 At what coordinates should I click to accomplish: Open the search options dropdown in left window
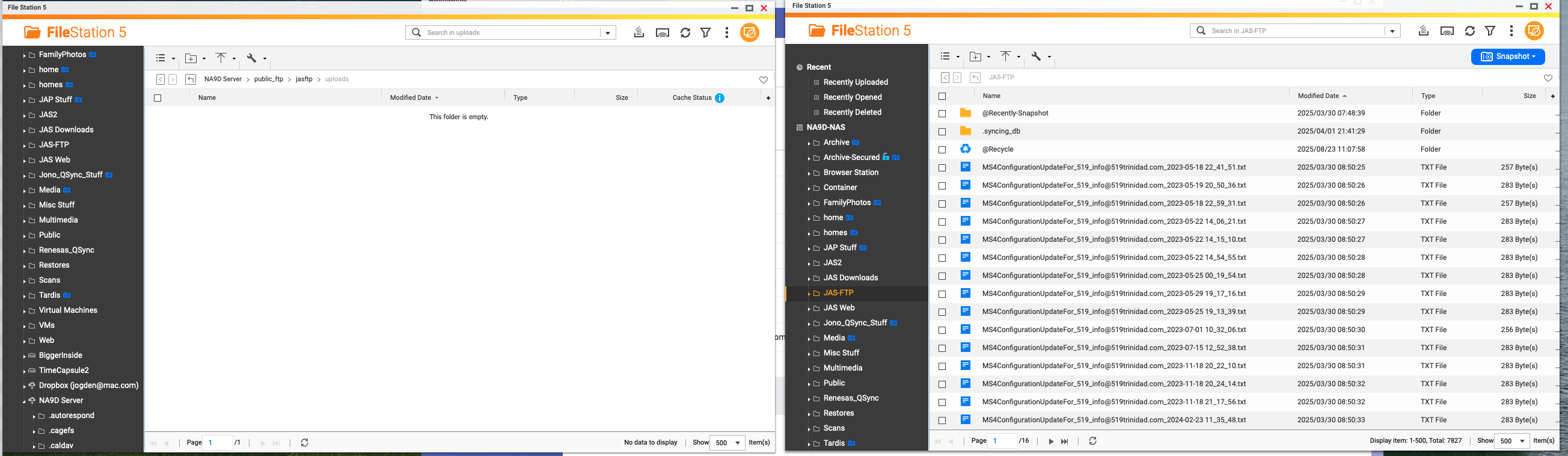(x=607, y=33)
